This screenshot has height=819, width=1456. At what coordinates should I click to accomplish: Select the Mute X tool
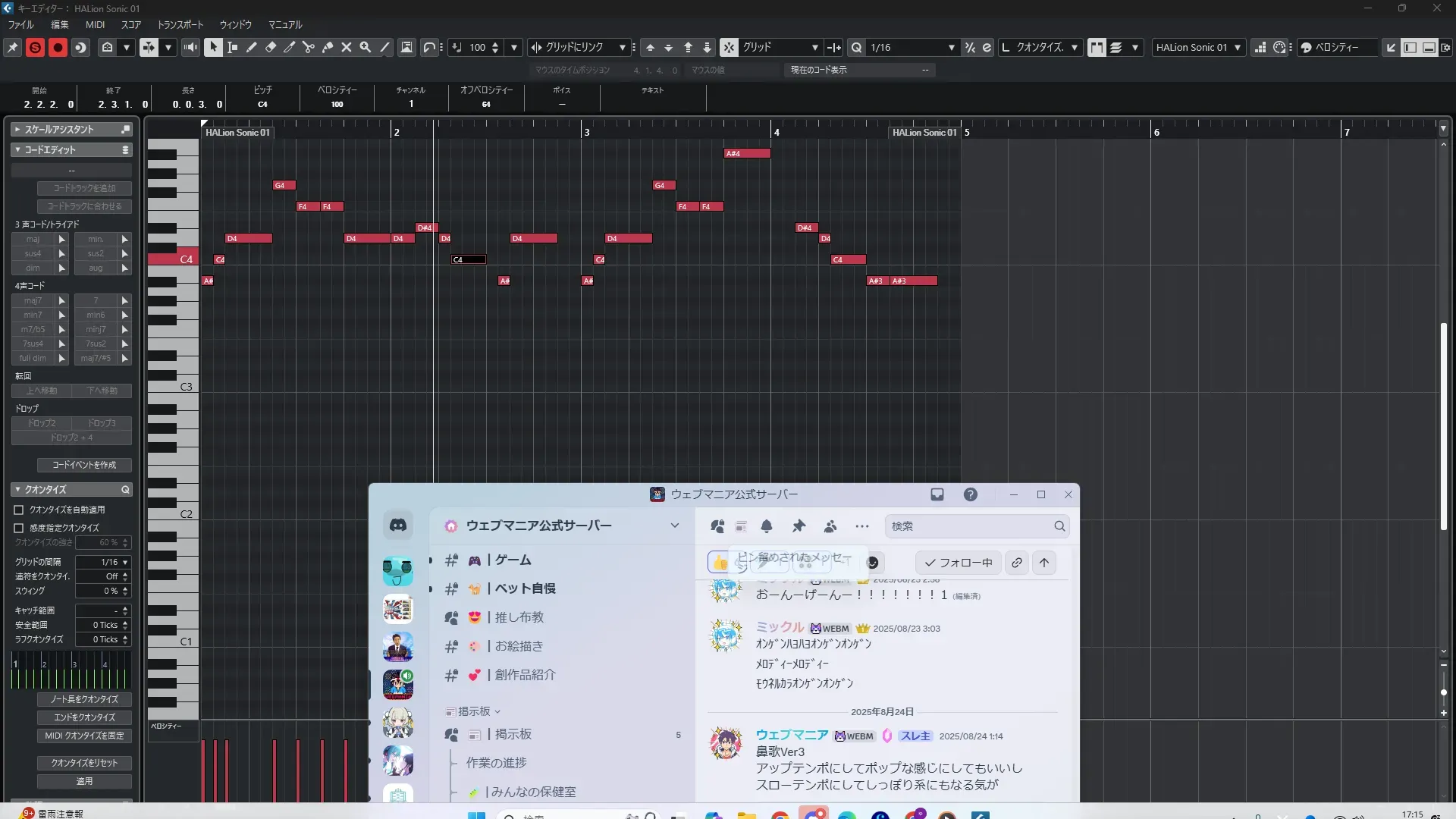(347, 47)
